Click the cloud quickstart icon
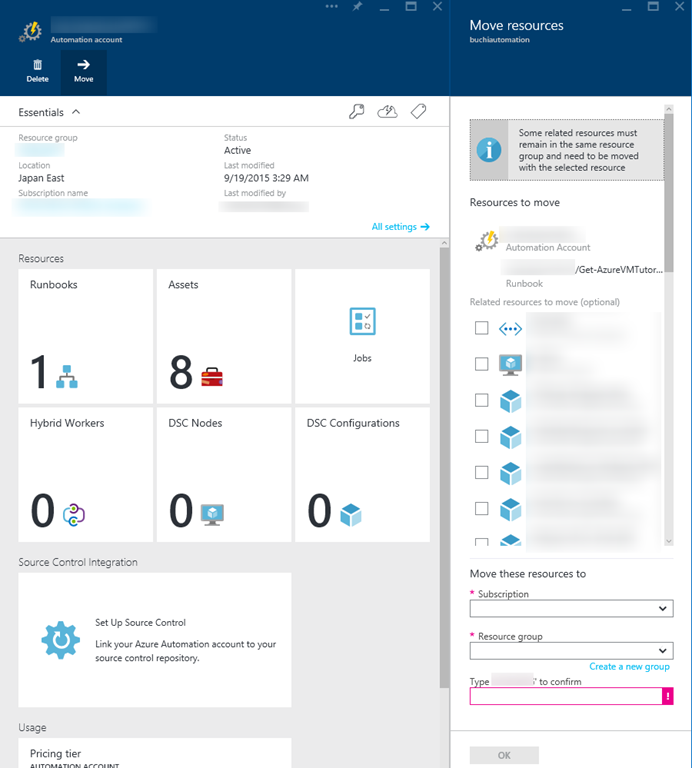This screenshot has height=768, width=692. pyautogui.click(x=387, y=112)
